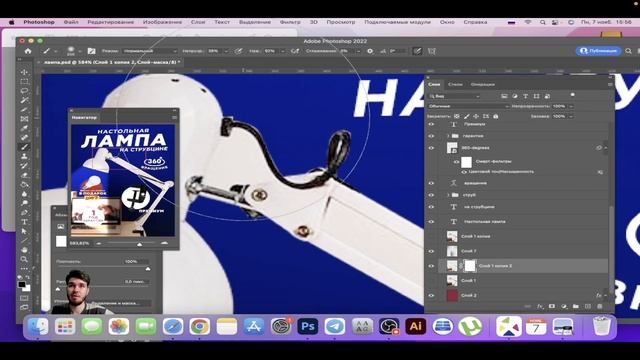Switch to the Операции tab
The width and height of the screenshot is (640, 360).
(482, 84)
